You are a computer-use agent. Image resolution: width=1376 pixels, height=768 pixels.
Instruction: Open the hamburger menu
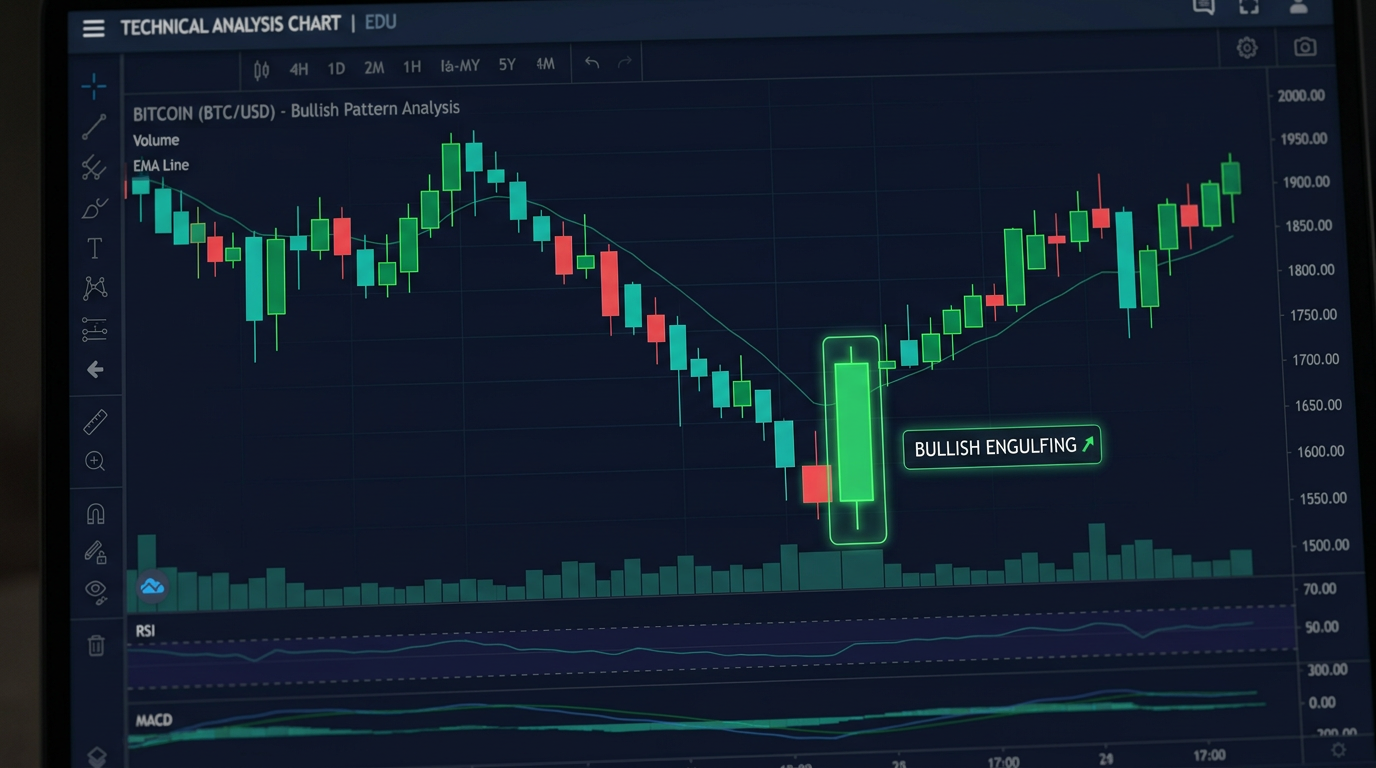(93, 28)
